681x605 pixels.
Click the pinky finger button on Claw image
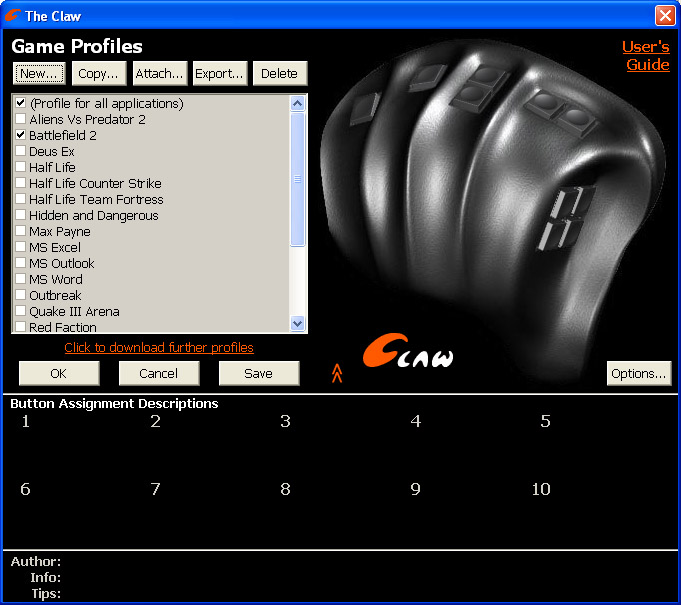tap(364, 109)
